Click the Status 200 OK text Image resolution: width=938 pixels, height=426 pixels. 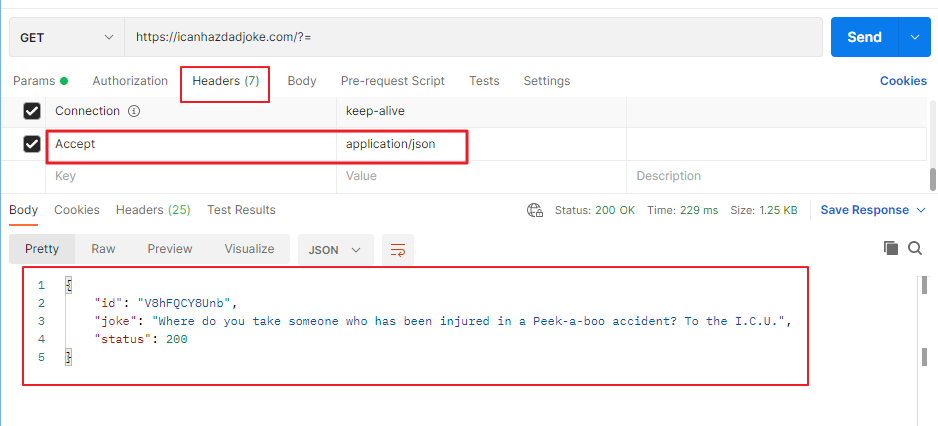pyautogui.click(x=595, y=211)
